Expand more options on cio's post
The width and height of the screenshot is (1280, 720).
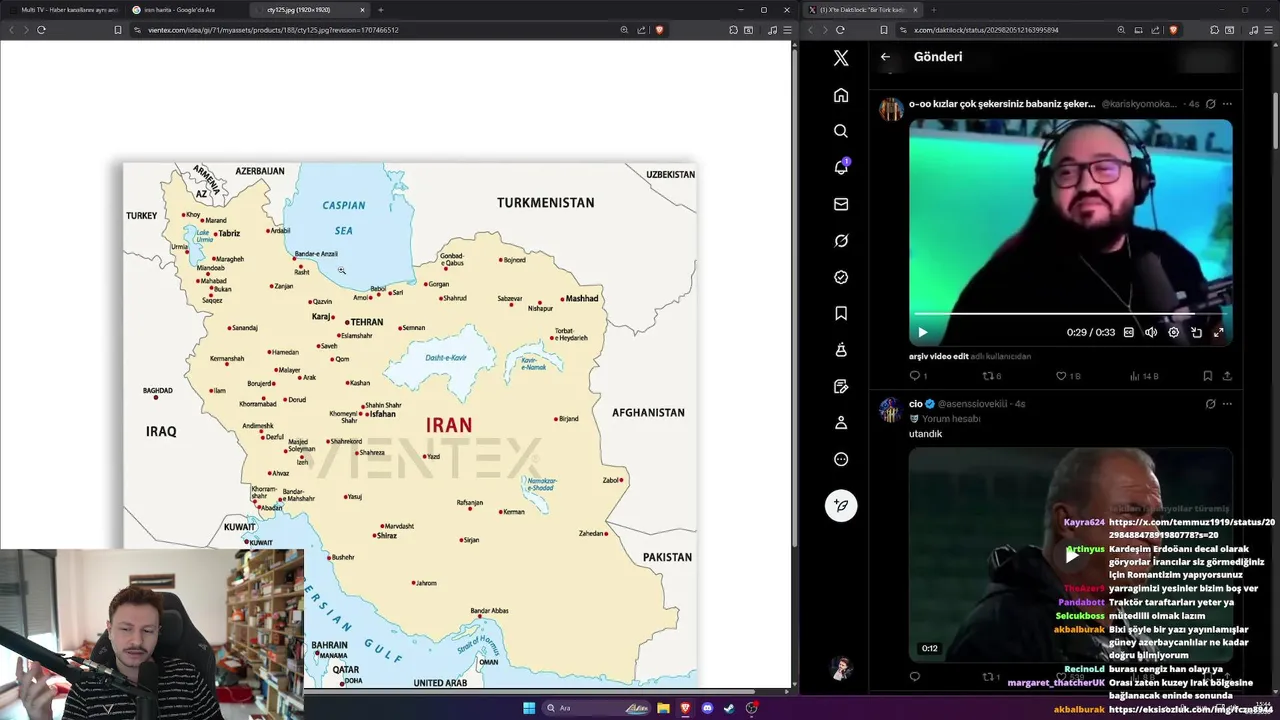click(1227, 404)
